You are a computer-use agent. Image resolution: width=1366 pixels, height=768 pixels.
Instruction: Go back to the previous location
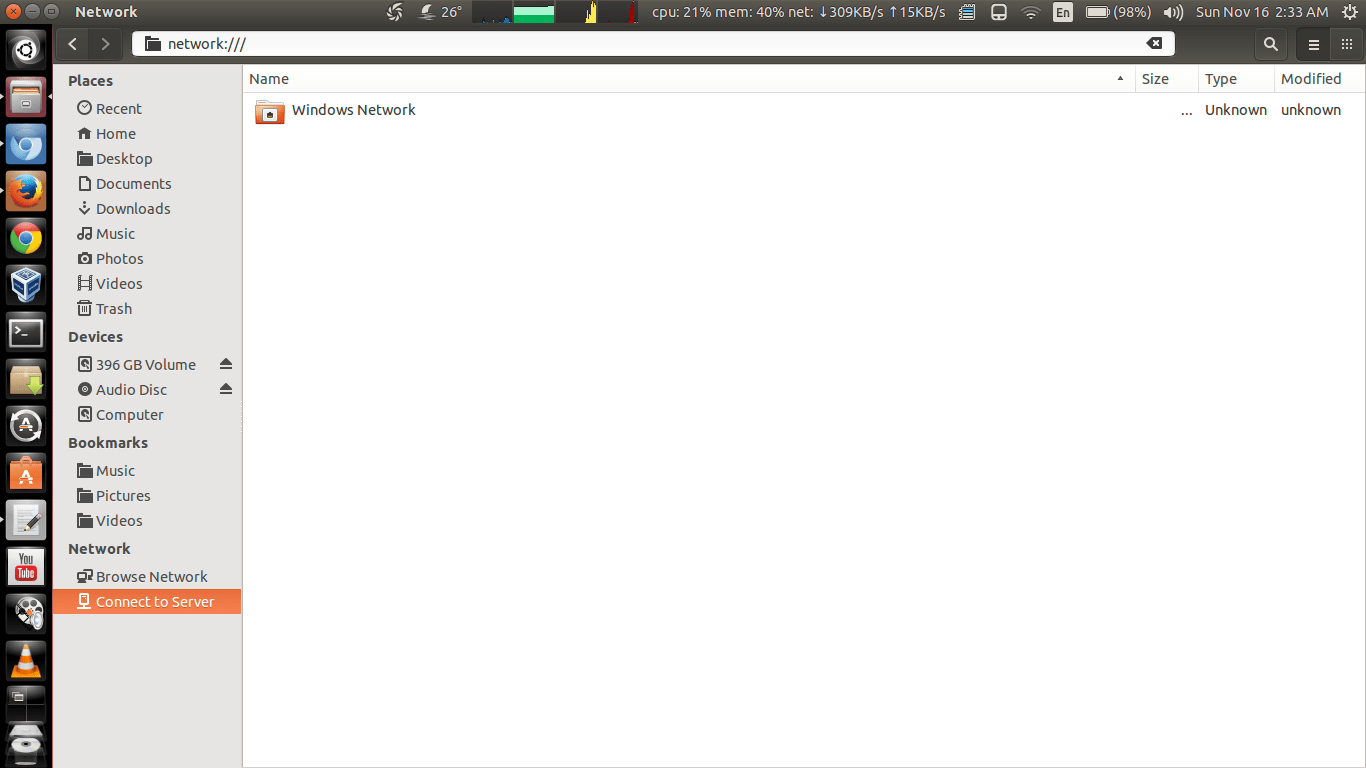(73, 44)
